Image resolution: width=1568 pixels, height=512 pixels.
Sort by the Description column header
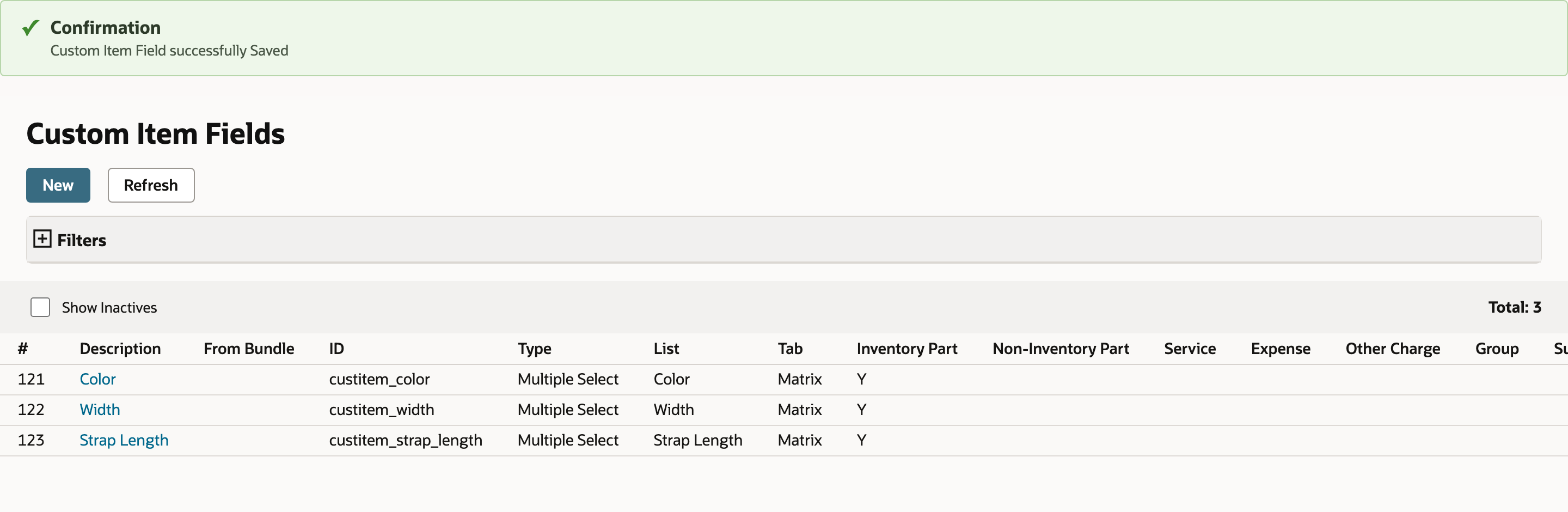(120, 349)
